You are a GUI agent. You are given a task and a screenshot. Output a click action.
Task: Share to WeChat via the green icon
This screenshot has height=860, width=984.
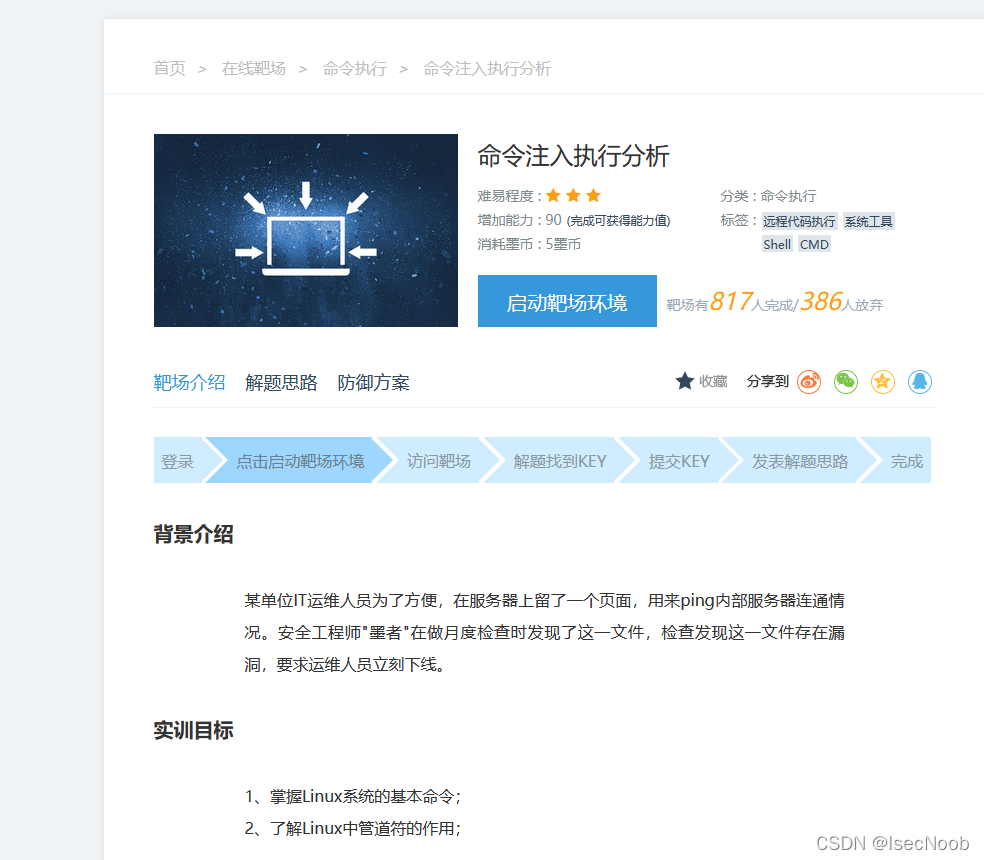point(845,382)
